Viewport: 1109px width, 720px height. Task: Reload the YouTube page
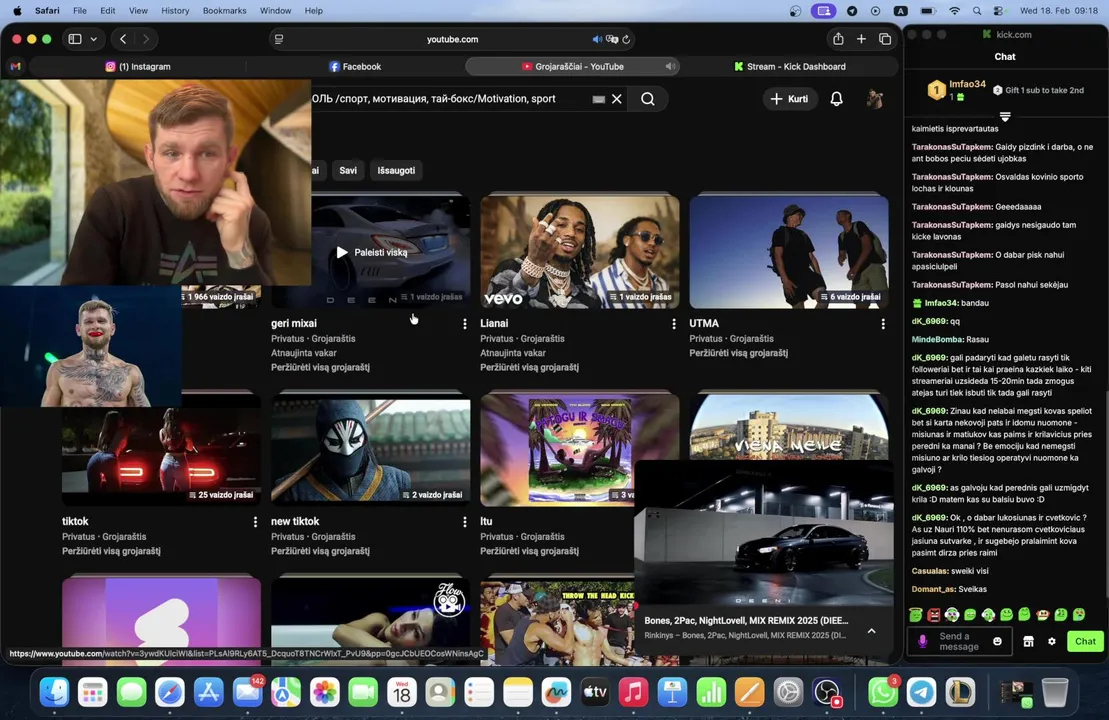coord(626,40)
